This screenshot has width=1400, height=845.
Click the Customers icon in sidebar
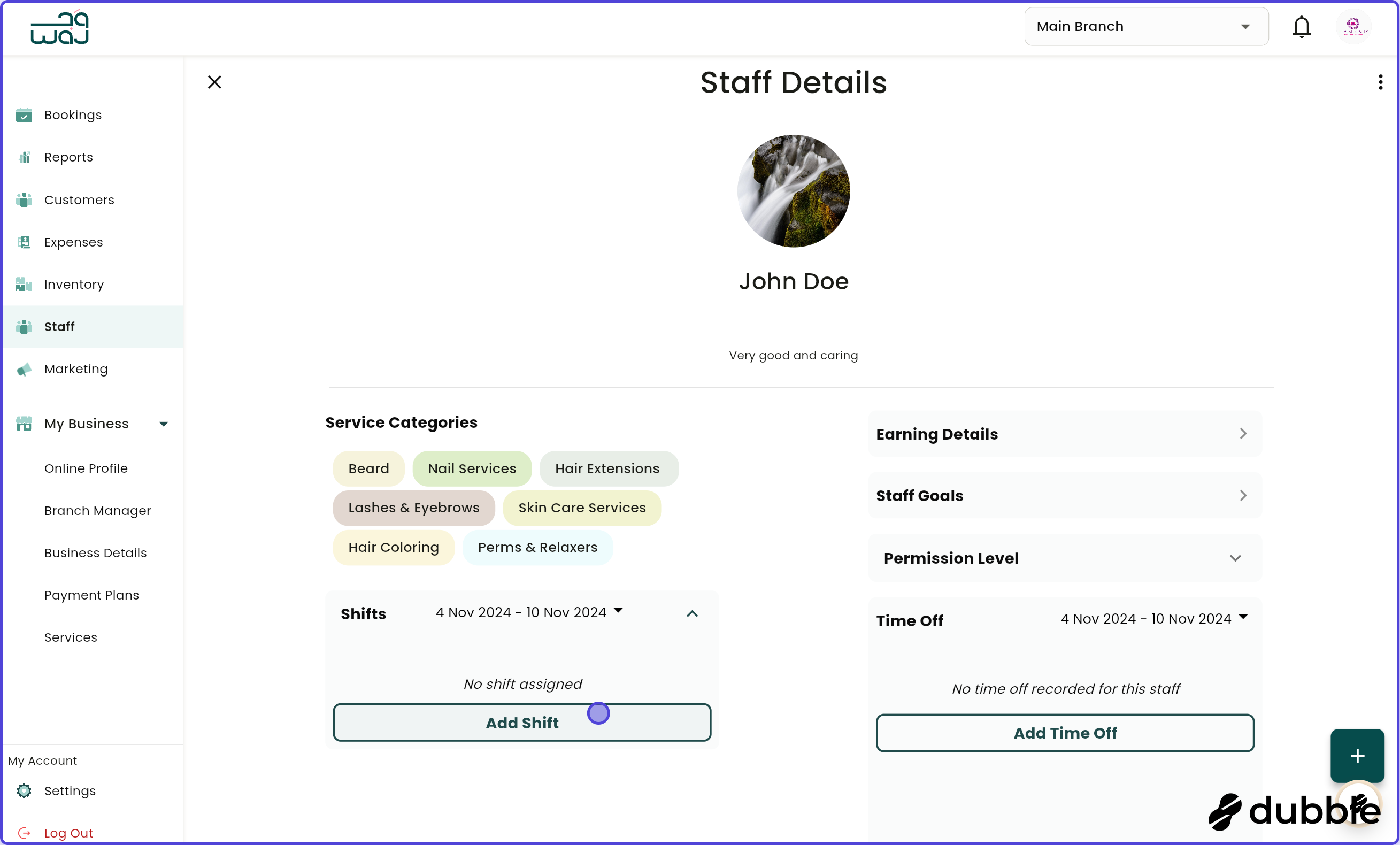[24, 199]
